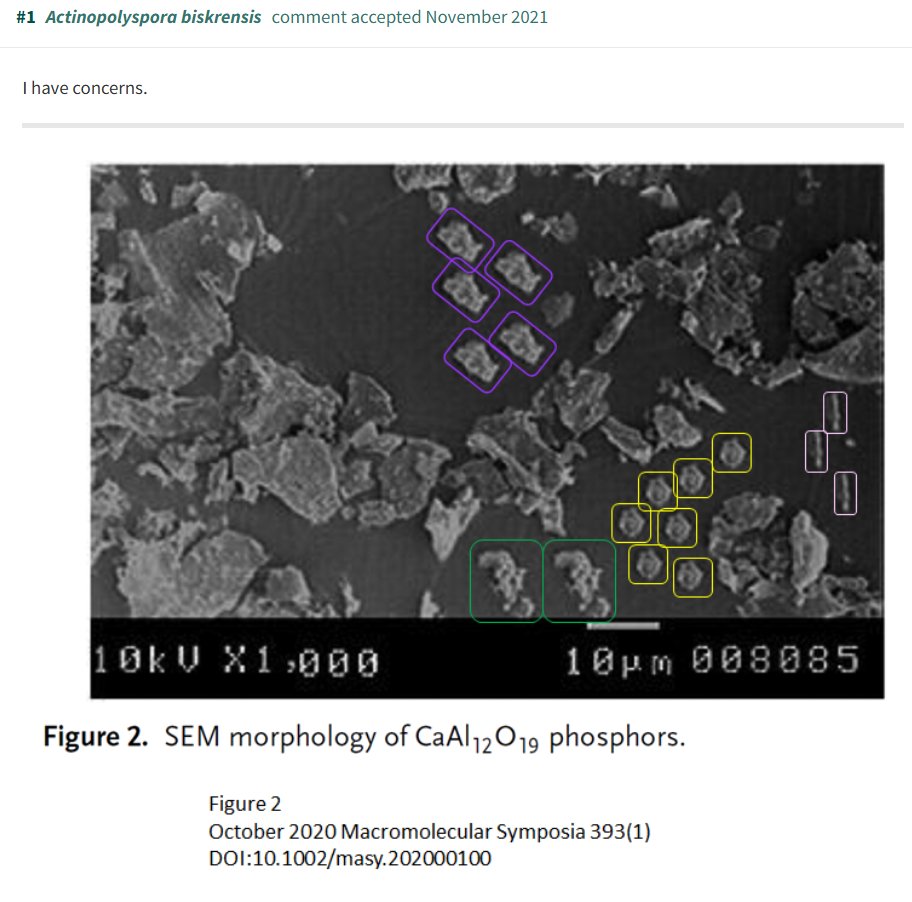Select the lowest pink-boxed elongated particle
The image size is (912, 902).
(846, 494)
